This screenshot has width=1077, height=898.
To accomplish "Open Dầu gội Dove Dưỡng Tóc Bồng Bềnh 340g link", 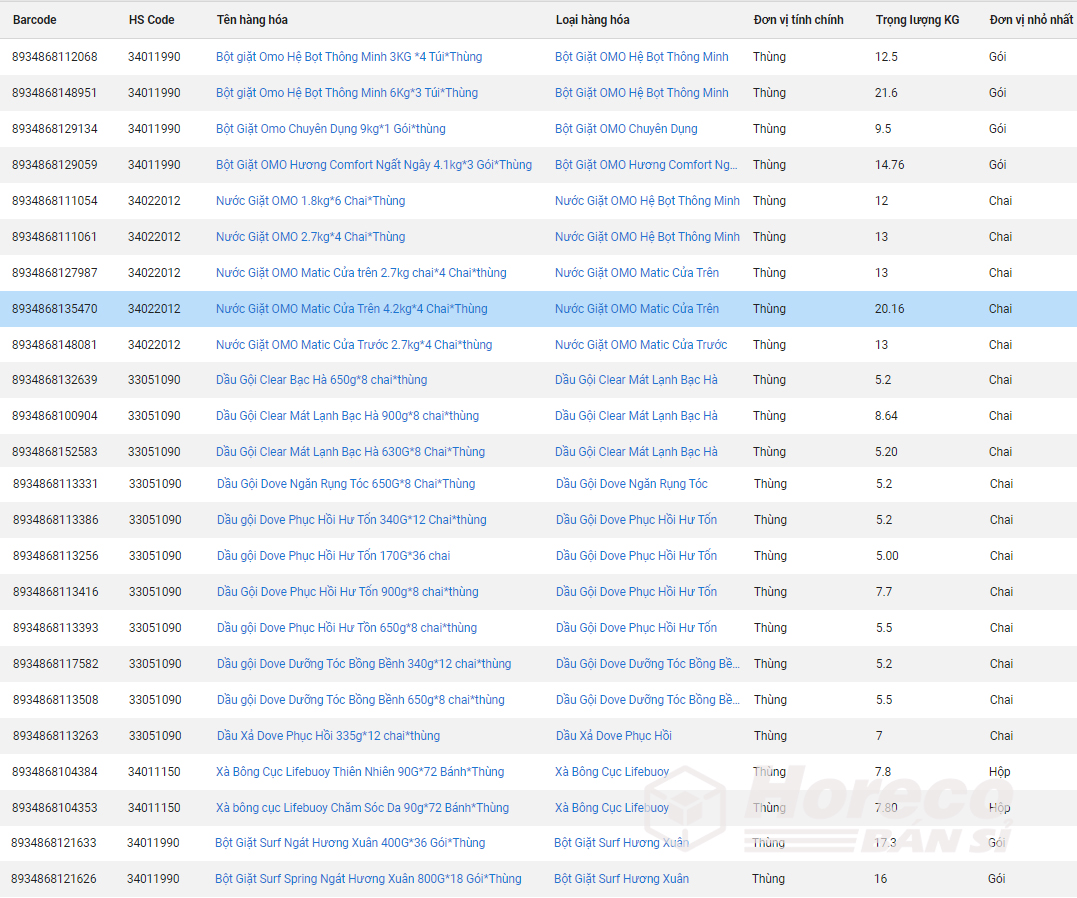I will (364, 664).
